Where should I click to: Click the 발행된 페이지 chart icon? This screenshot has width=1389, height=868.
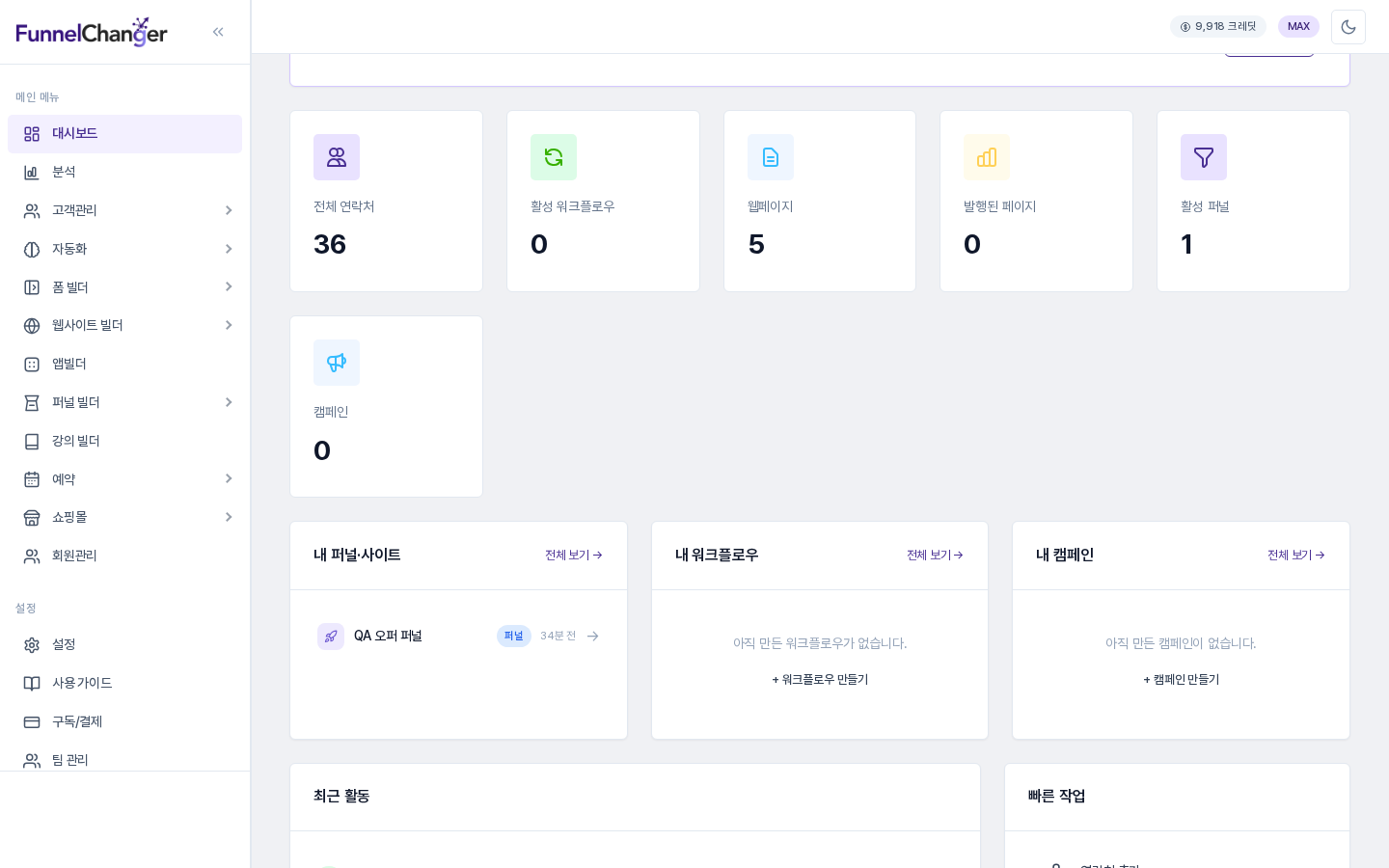click(x=987, y=157)
